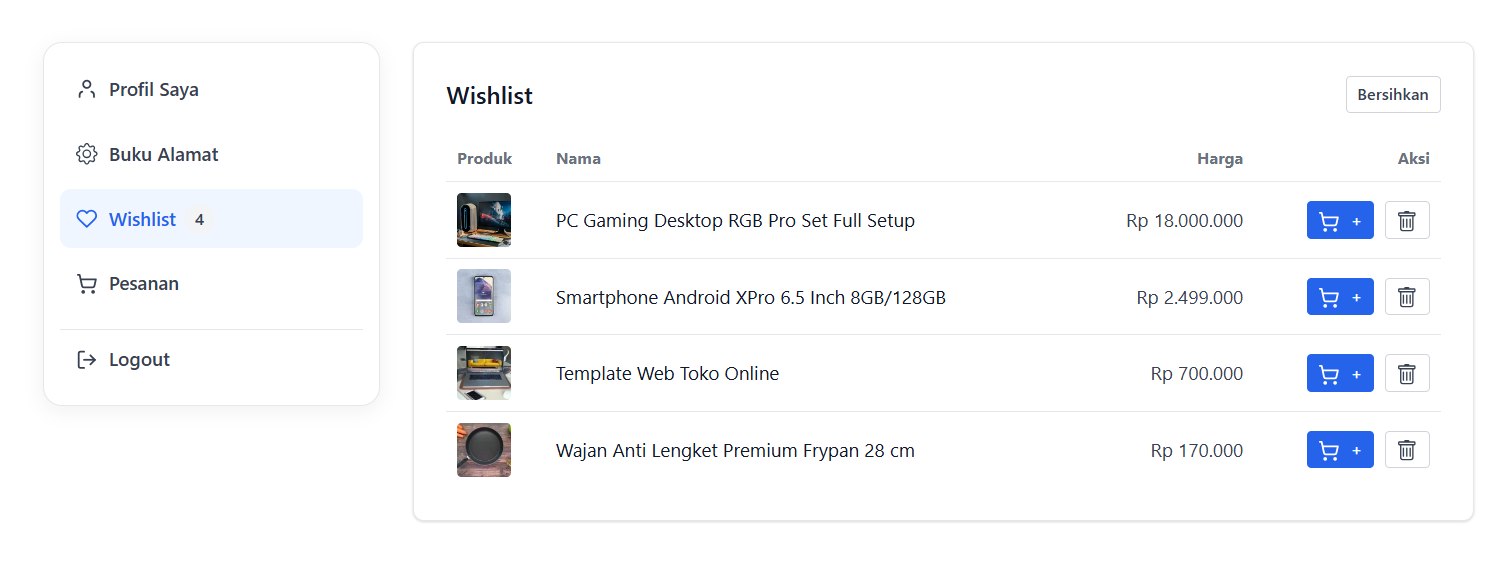Open the PC Gaming Desktop product thumbnail
The height and width of the screenshot is (572, 1511).
click(x=484, y=220)
